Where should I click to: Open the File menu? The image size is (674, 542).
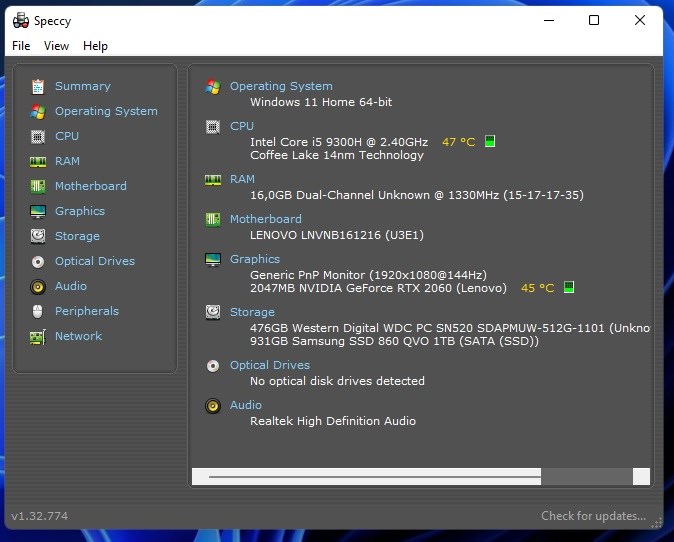pos(21,46)
